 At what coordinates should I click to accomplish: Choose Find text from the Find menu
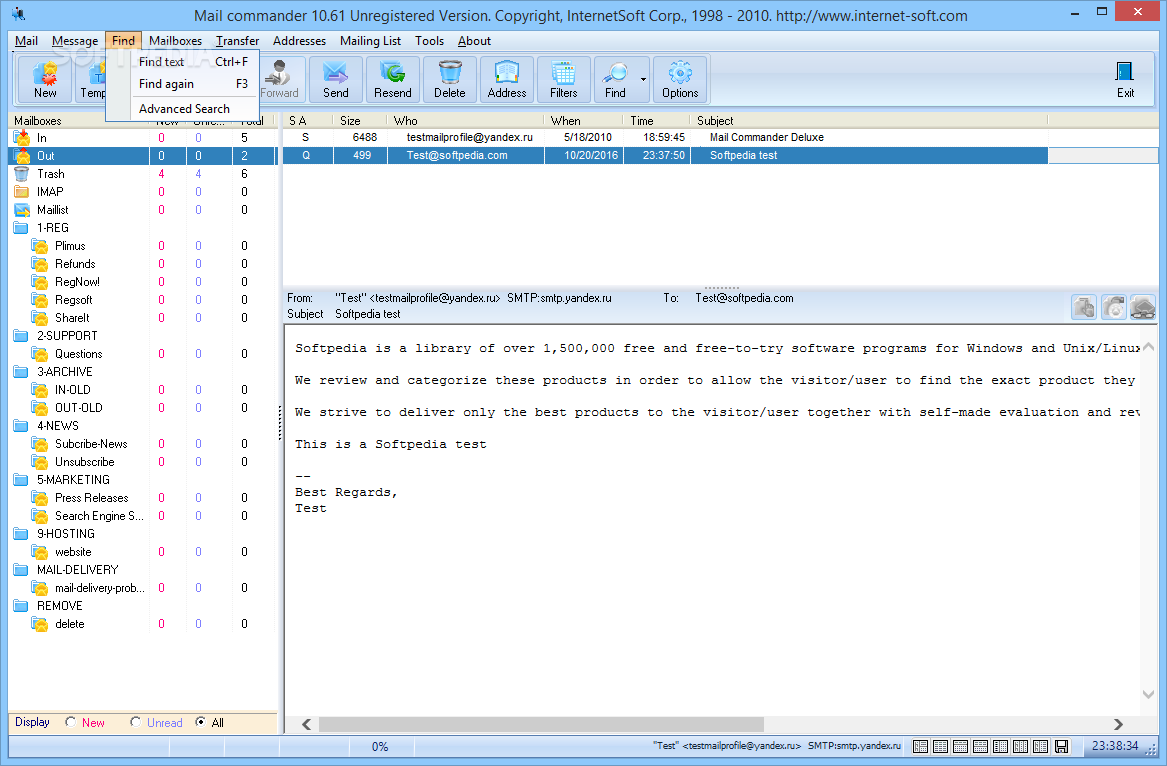point(183,62)
